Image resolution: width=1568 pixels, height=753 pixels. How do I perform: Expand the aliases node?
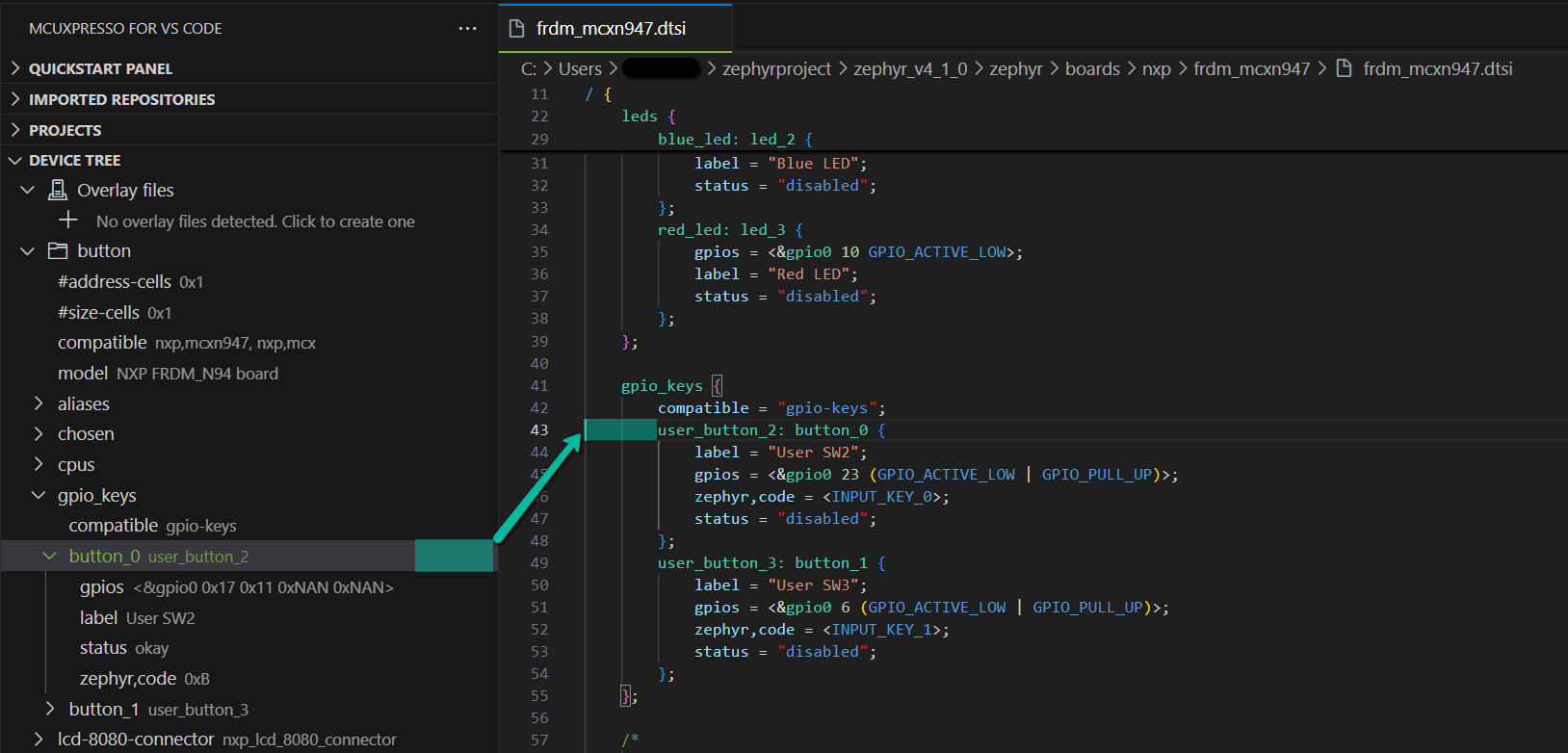click(39, 403)
